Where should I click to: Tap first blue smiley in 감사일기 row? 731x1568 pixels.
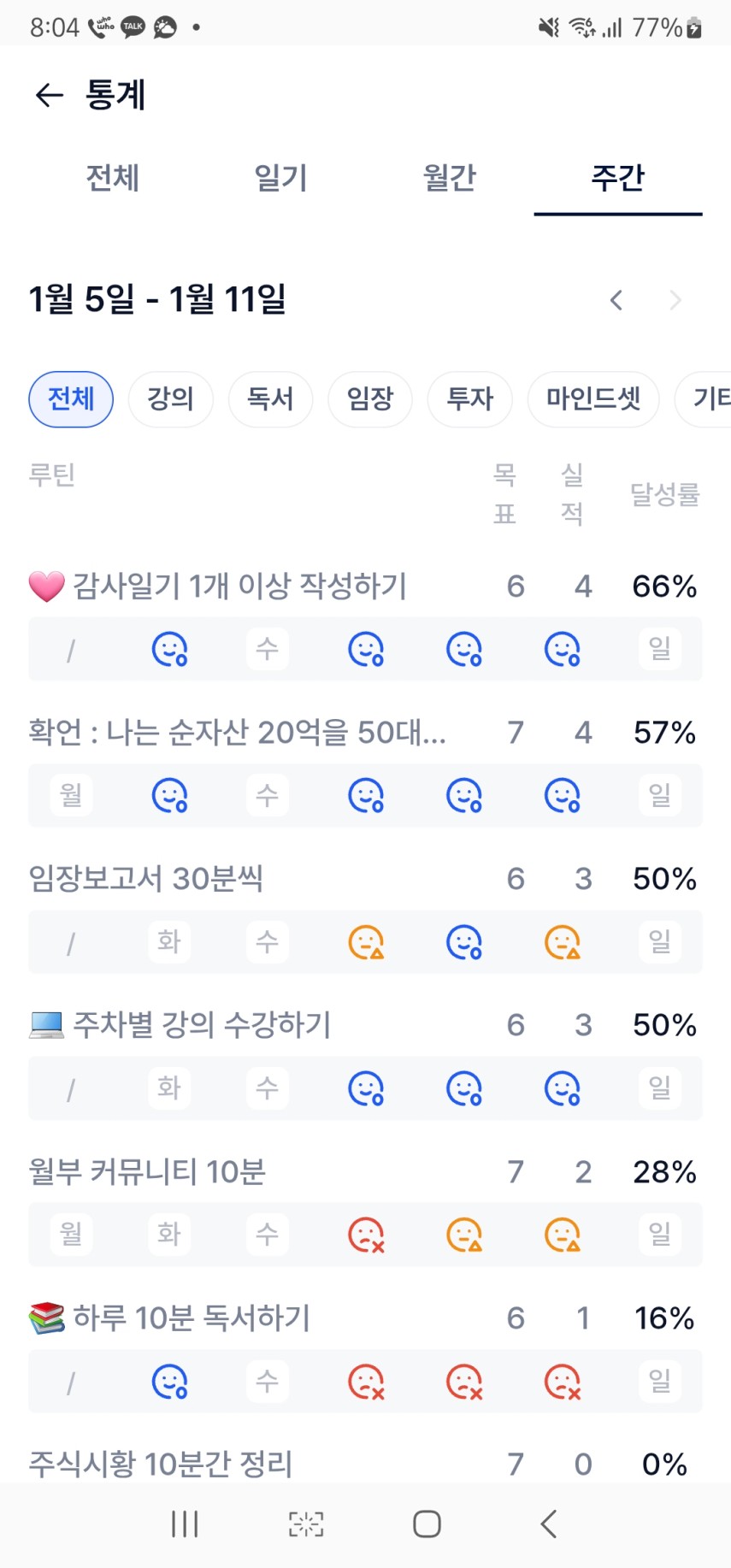click(169, 649)
